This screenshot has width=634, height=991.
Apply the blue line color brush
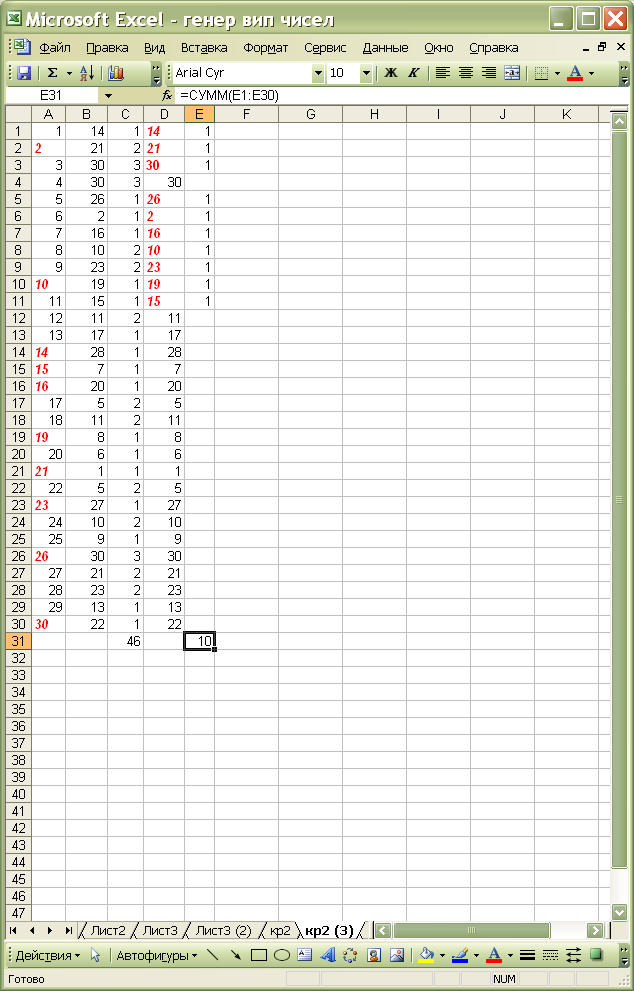pyautogui.click(x=460, y=955)
